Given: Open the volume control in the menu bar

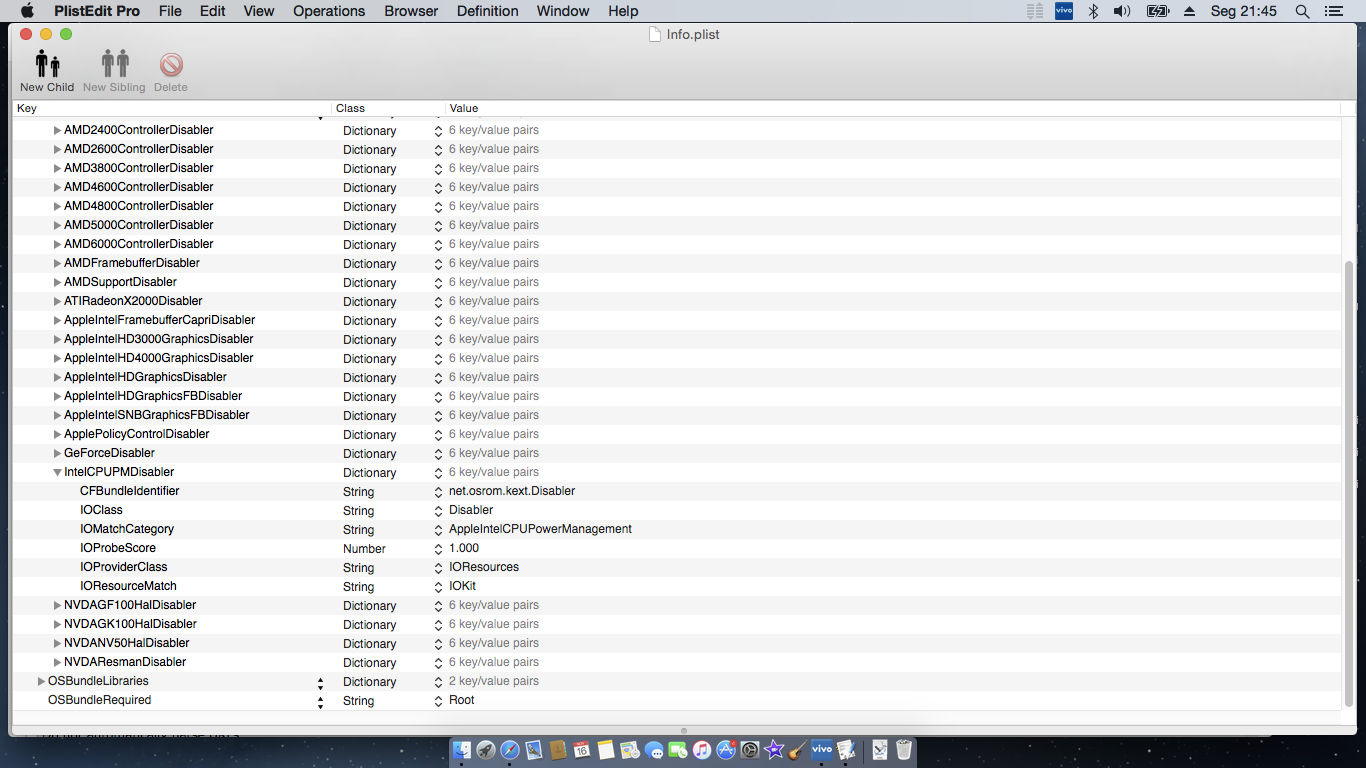Looking at the screenshot, I should [x=1122, y=11].
